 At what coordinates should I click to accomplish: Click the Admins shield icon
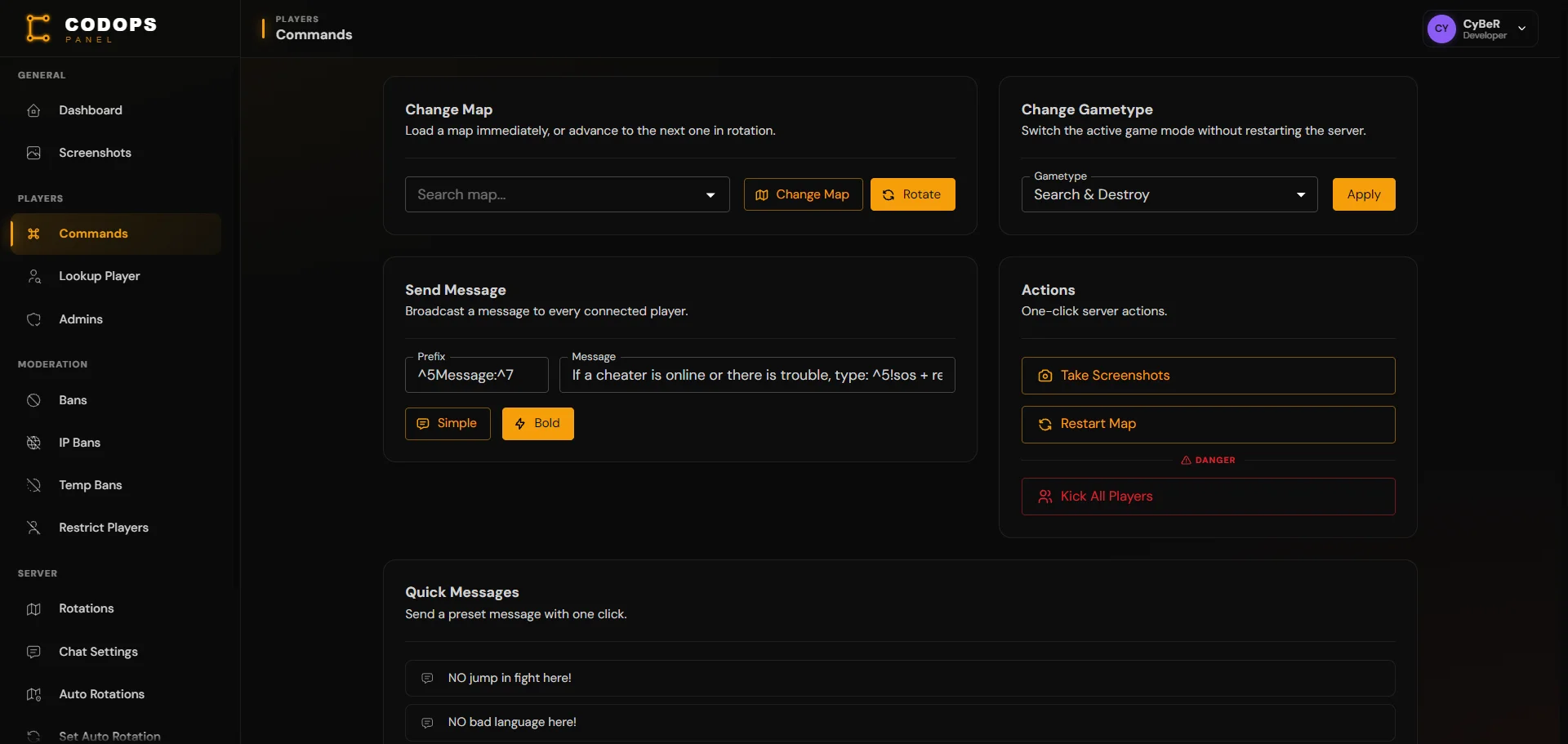(x=33, y=319)
